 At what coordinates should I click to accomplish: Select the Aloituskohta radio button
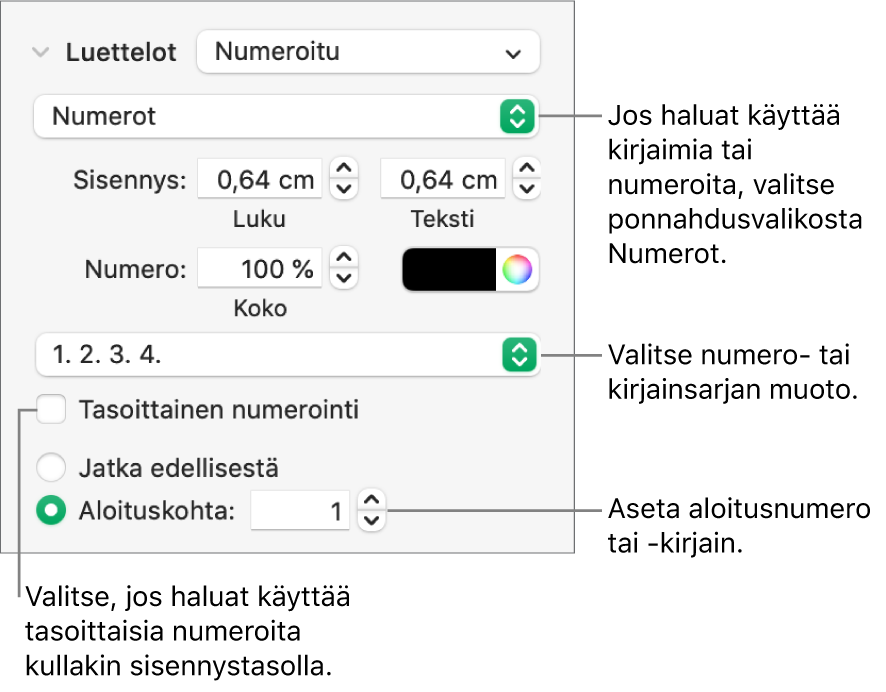[x=50, y=511]
